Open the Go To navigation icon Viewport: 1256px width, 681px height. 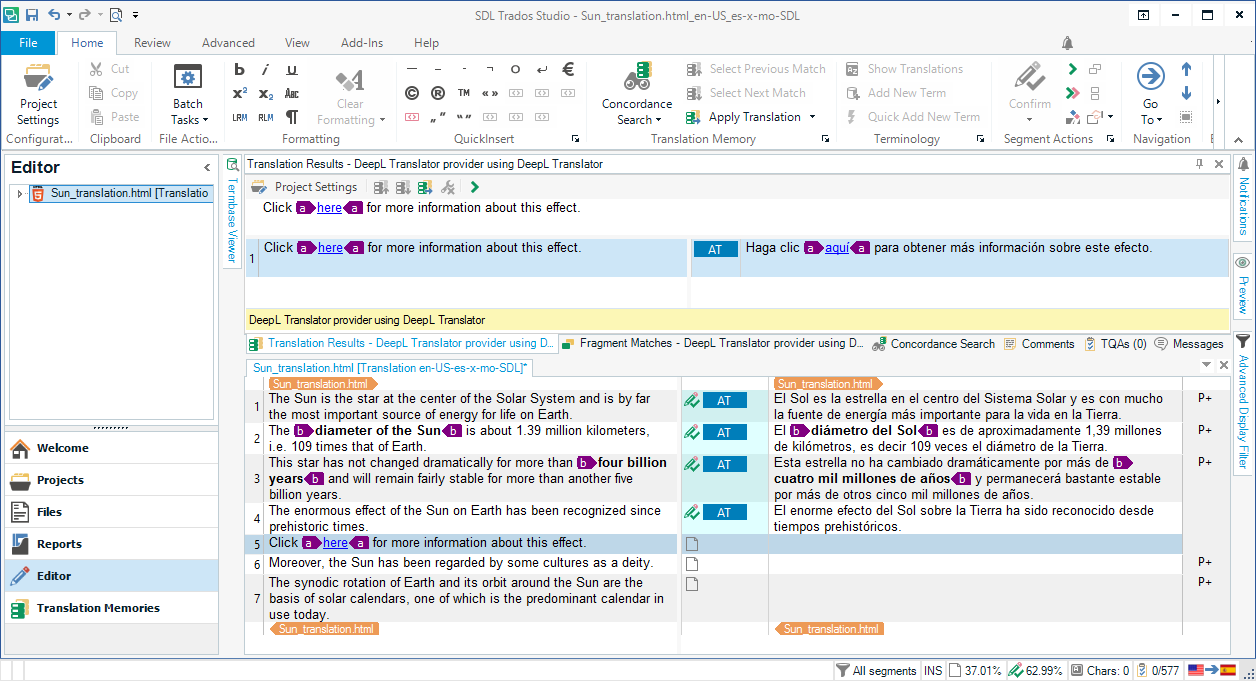pos(1150,95)
